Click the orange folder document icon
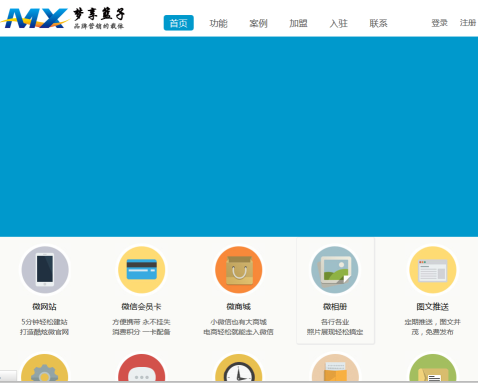The image size is (478, 383). click(335, 368)
